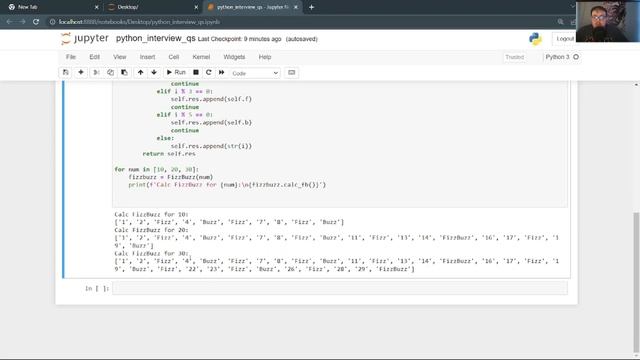Click the Jupyter logo
The height and width of the screenshot is (360, 640).
pos(85,38)
